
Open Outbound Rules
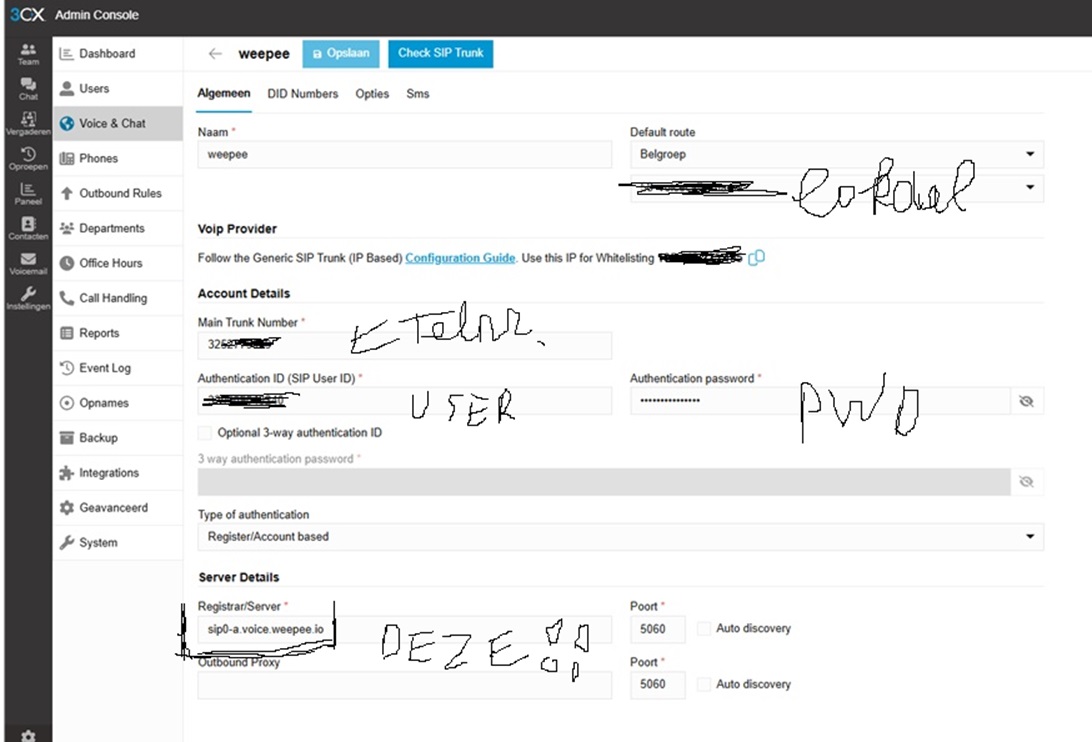pyautogui.click(x=118, y=193)
